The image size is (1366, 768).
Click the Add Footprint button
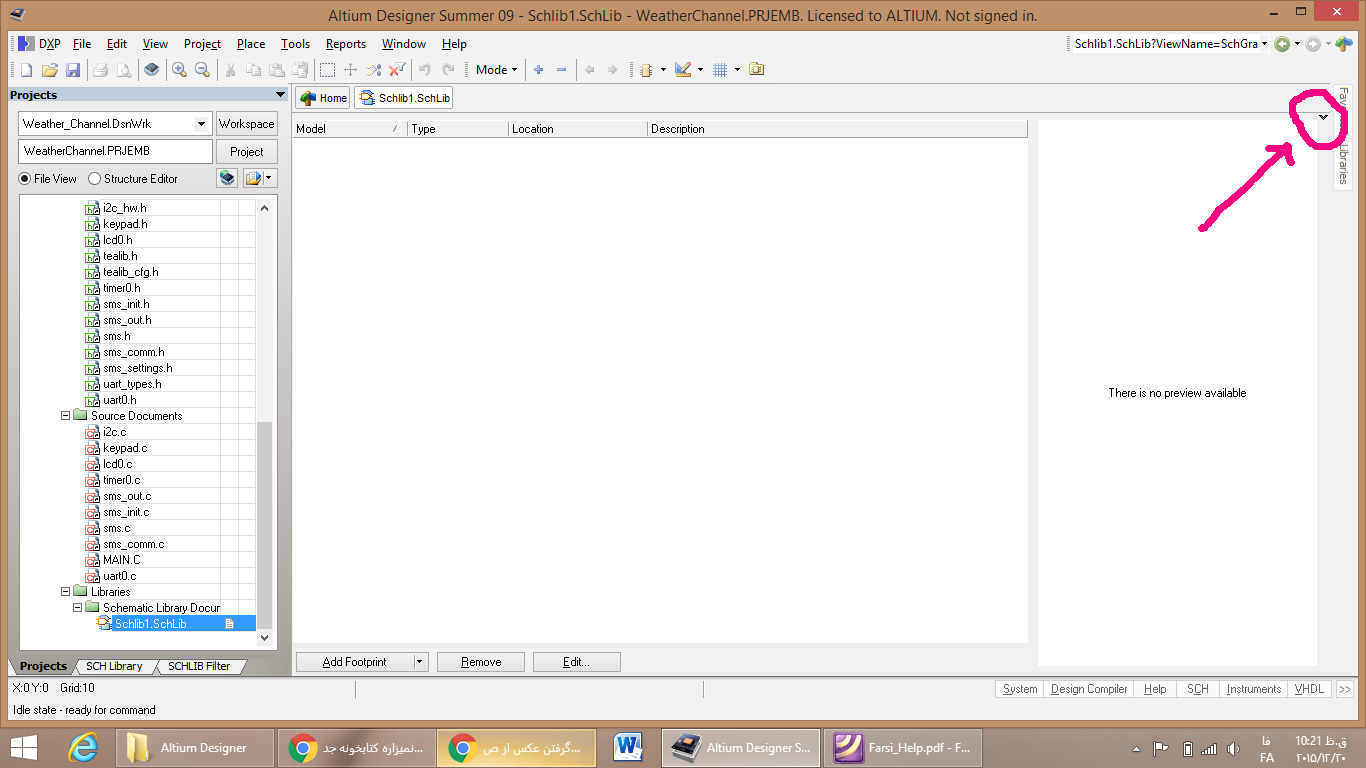(354, 662)
